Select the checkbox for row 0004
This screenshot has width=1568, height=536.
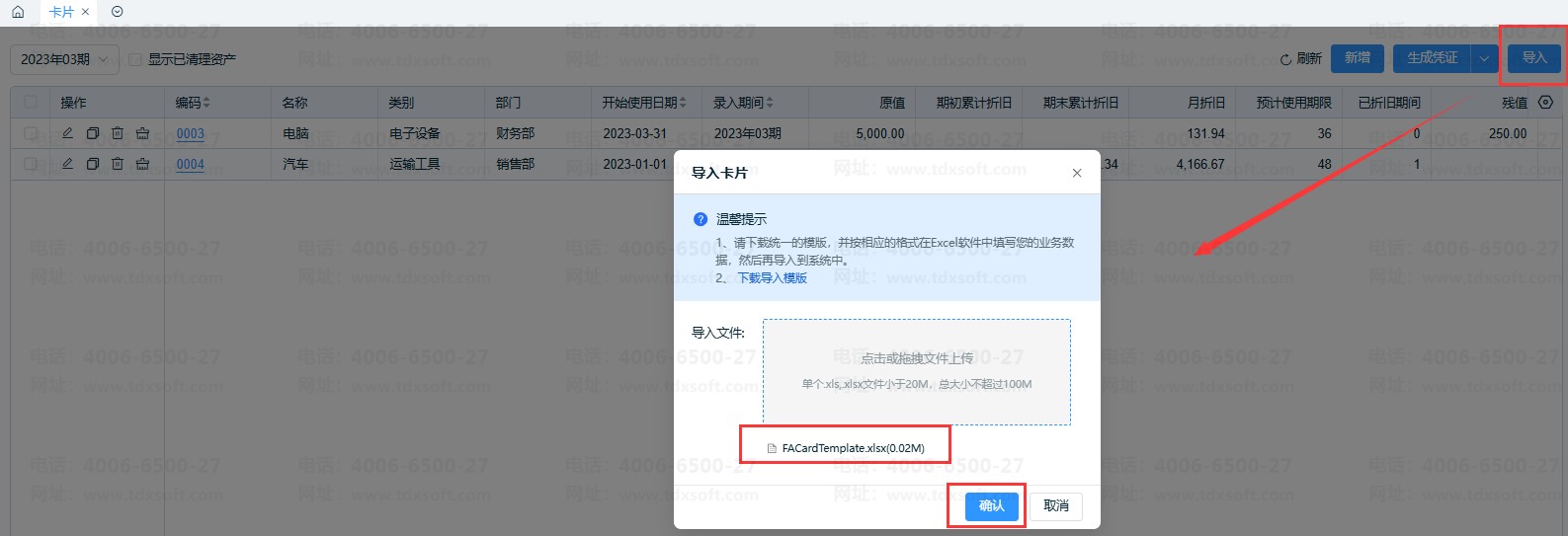31,164
